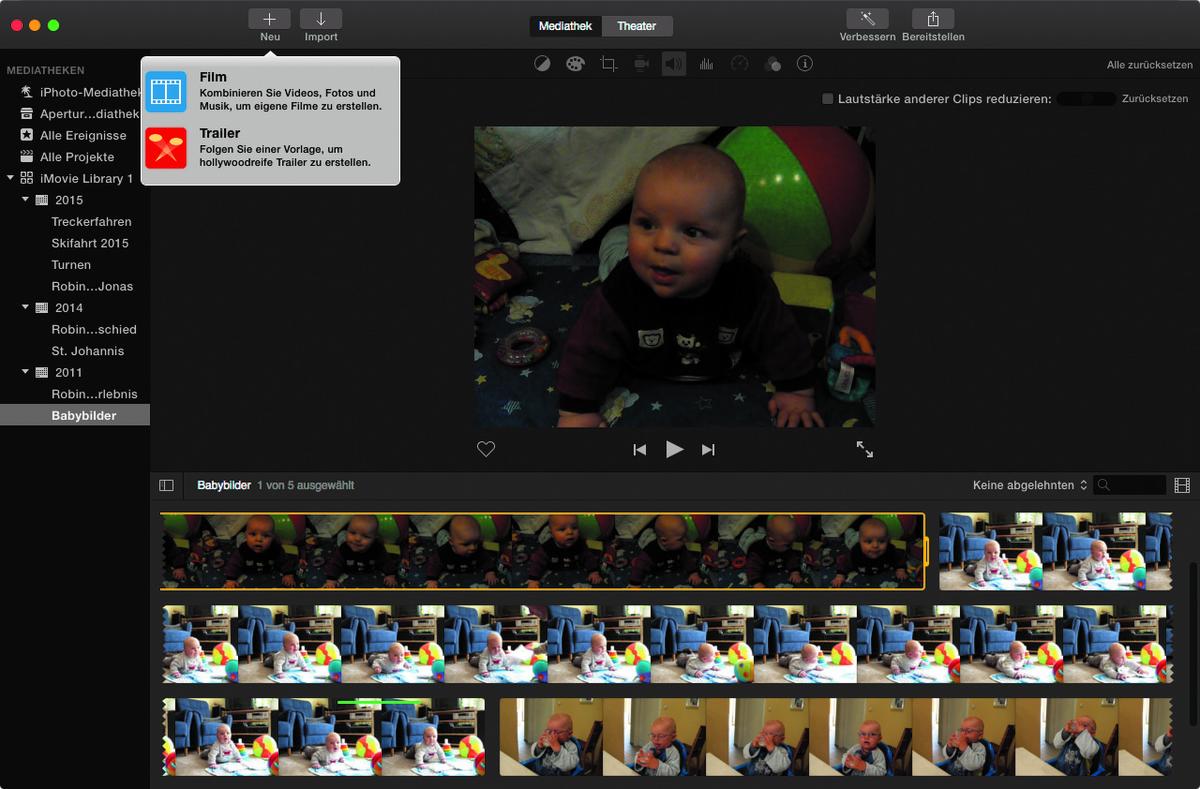Viewport: 1200px width, 789px height.
Task: Click the Neu plus button
Action: coord(269,19)
